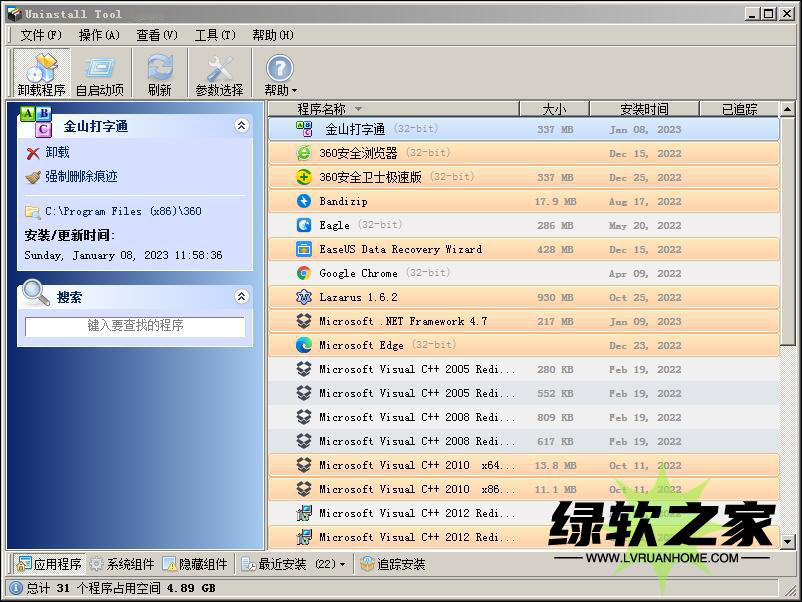Collapse the 金山打字通 details panel
The width and height of the screenshot is (802, 602).
(x=241, y=126)
